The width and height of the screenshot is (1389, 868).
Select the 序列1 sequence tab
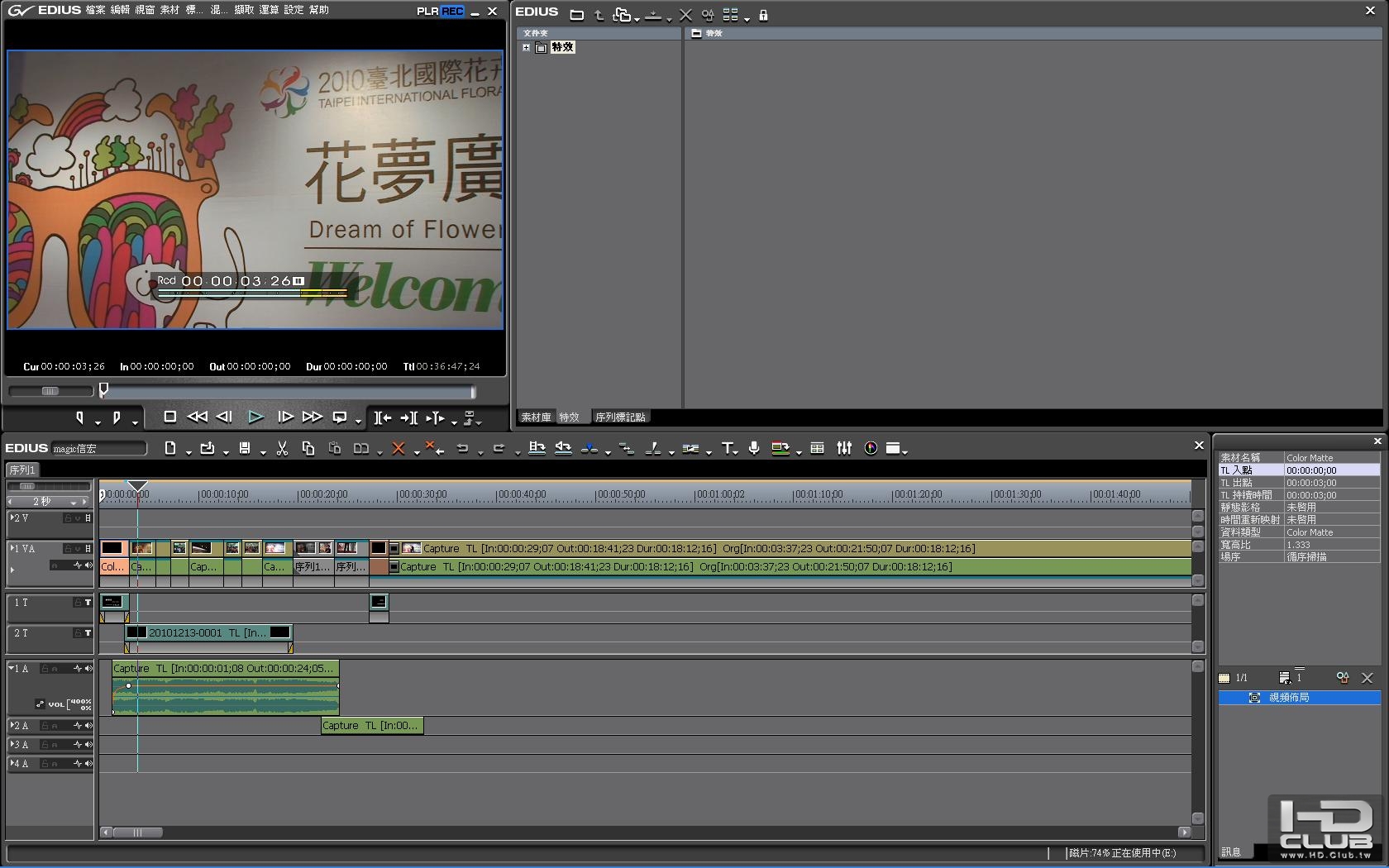point(22,470)
